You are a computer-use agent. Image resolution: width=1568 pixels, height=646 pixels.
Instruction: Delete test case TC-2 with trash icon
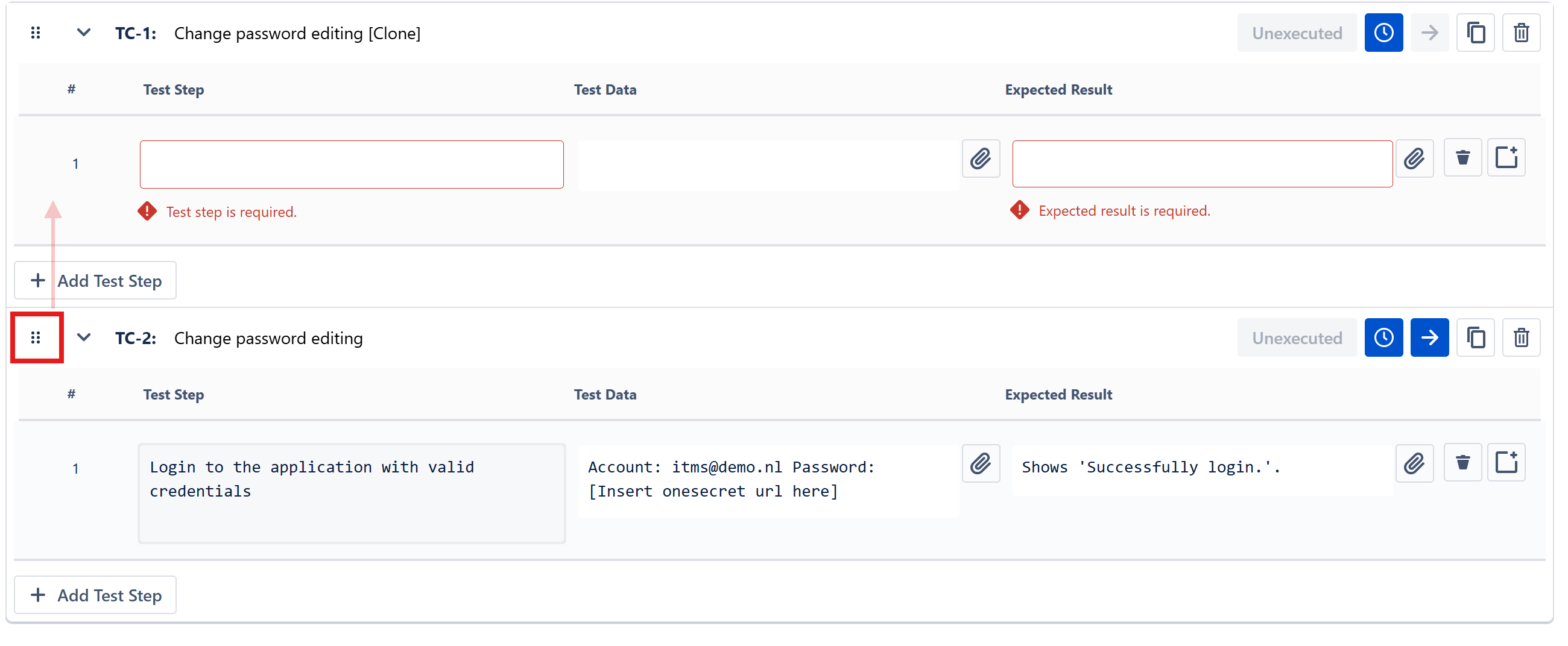click(x=1520, y=337)
